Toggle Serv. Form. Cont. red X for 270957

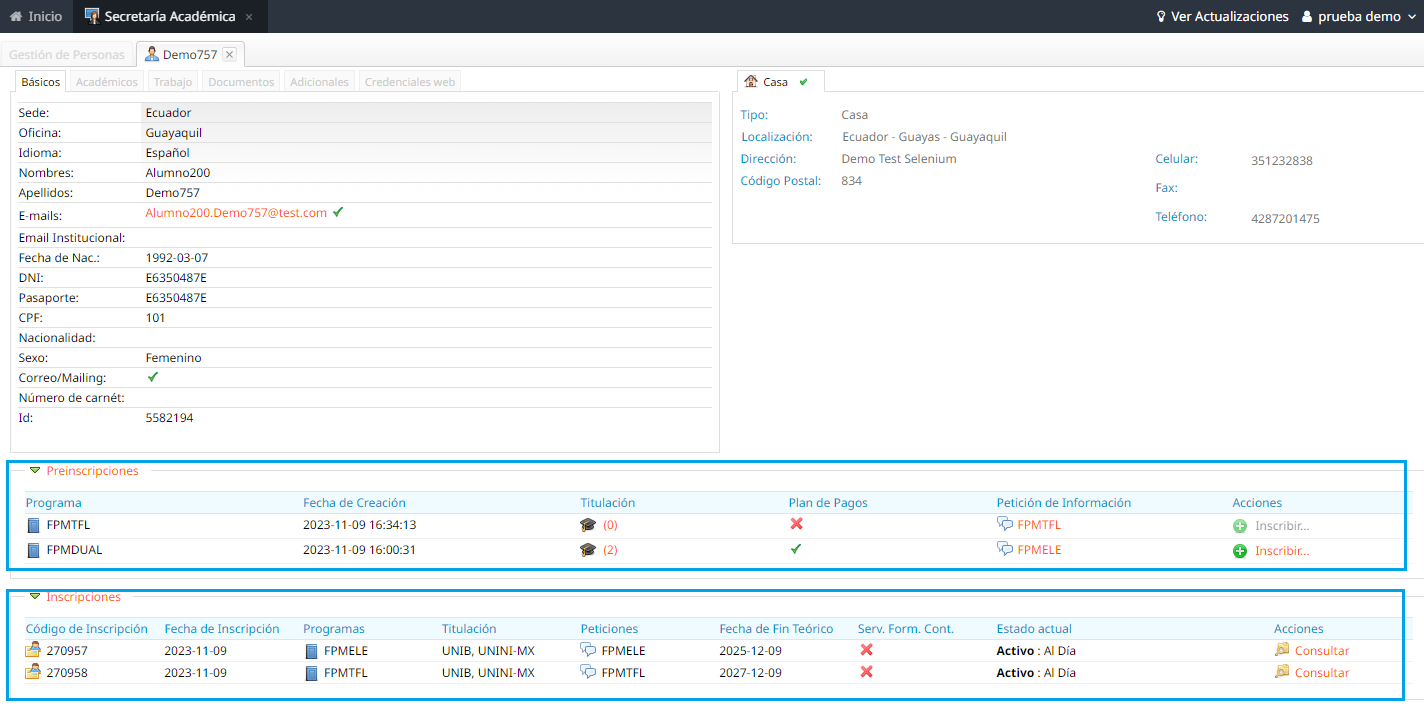pos(866,650)
